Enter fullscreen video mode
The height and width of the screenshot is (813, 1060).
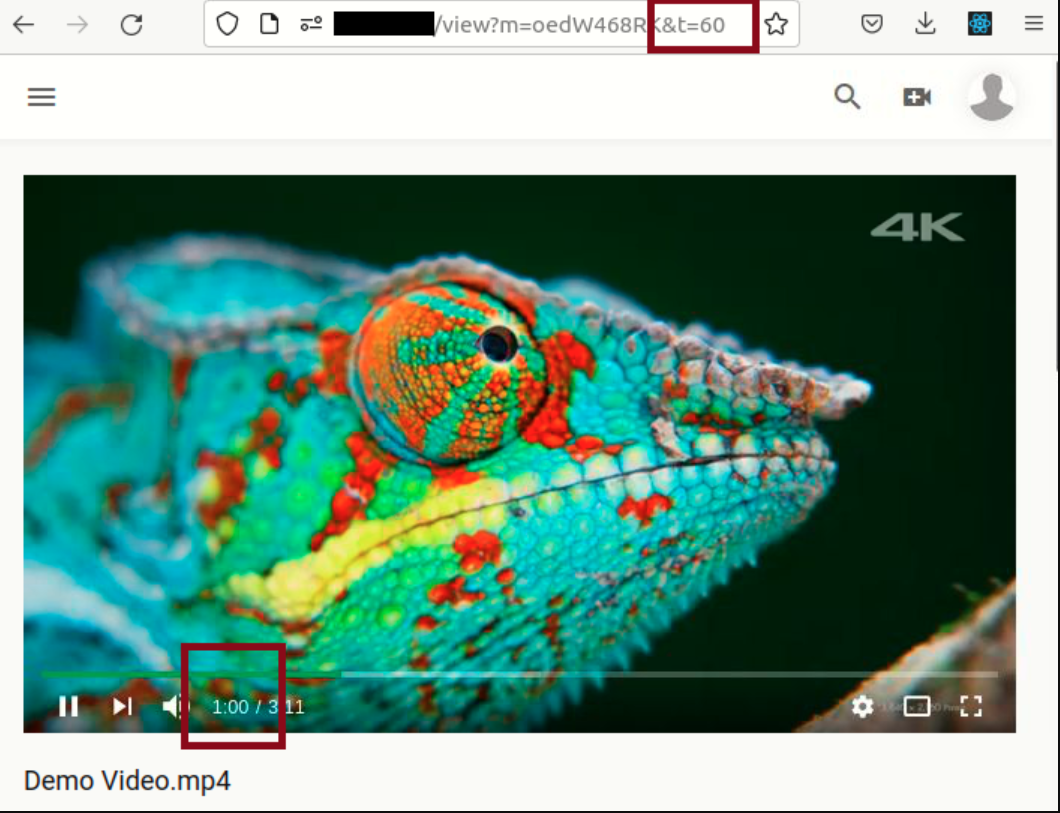coord(971,707)
